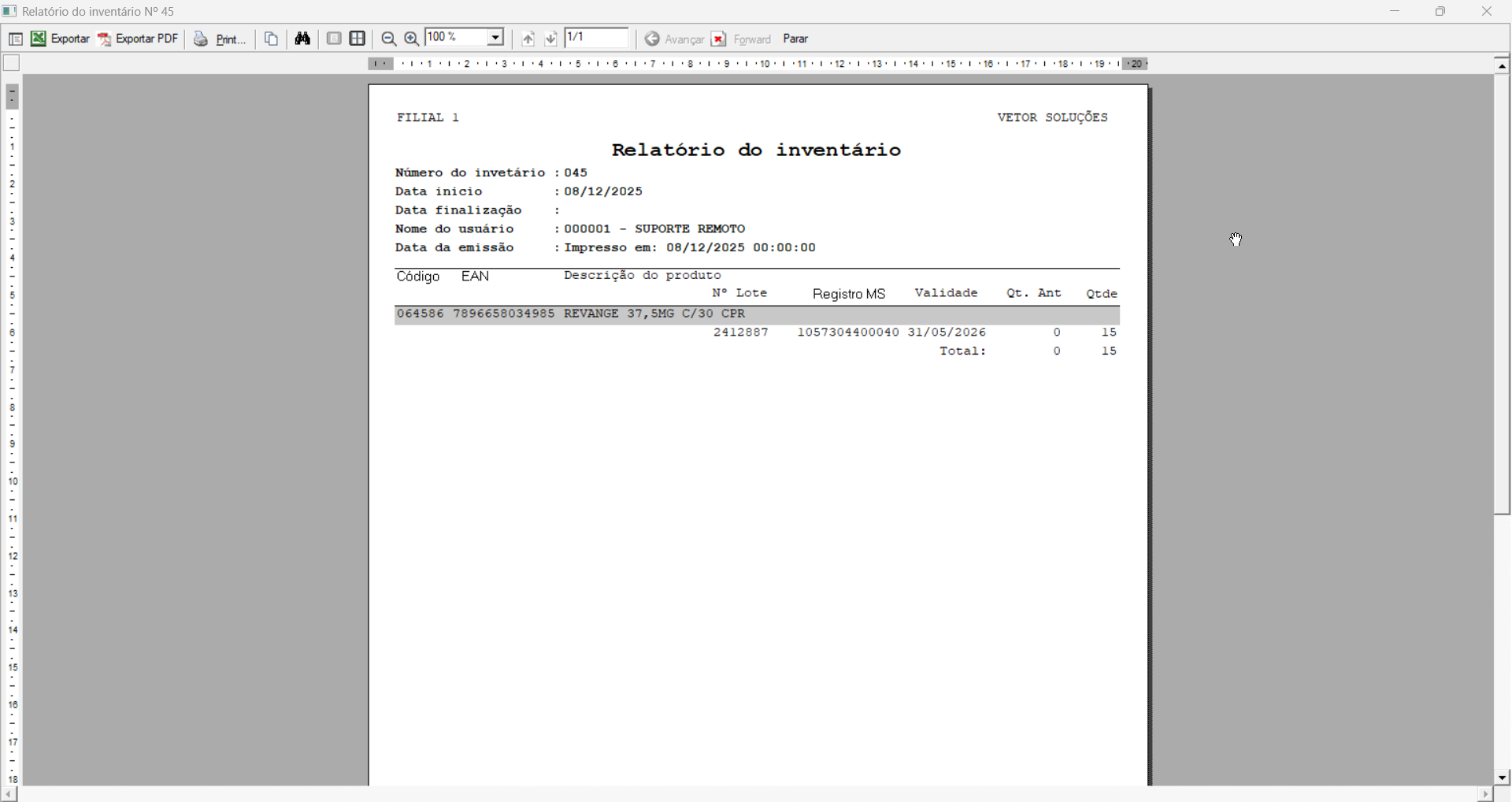This screenshot has height=802, width=1512.
Task: Click the 'Total:' label
Action: (963, 352)
